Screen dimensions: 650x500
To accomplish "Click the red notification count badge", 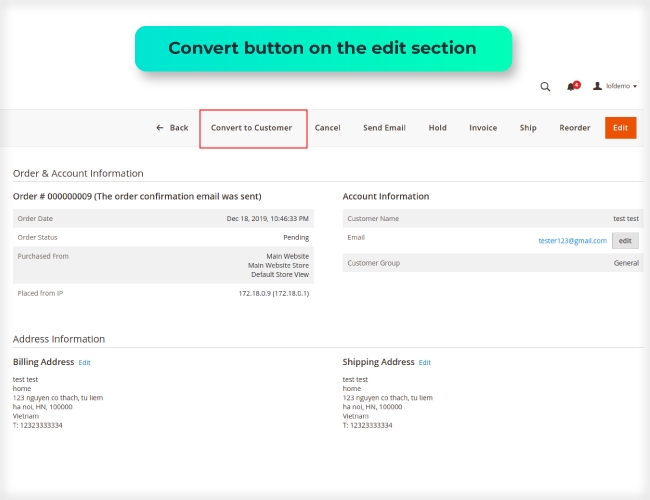I will tap(577, 84).
